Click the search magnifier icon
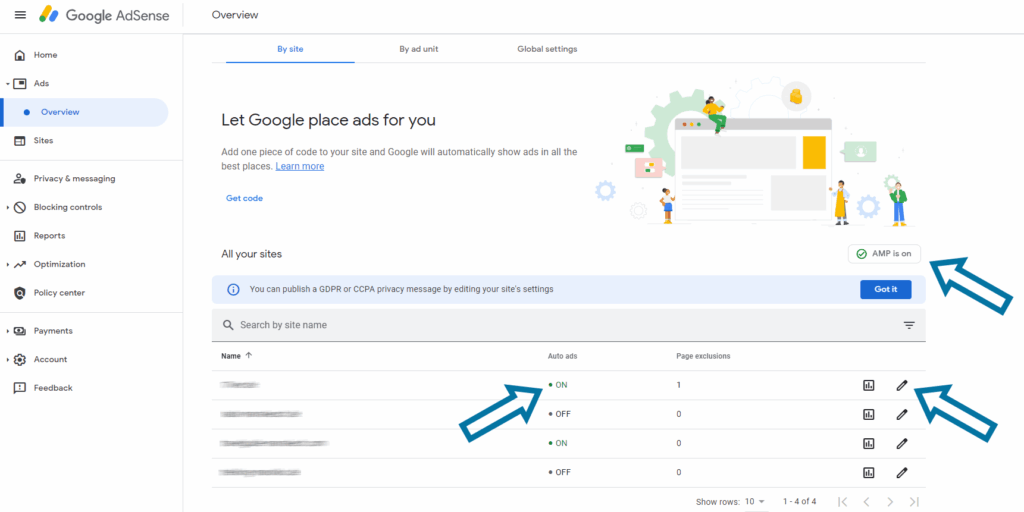 pos(228,325)
